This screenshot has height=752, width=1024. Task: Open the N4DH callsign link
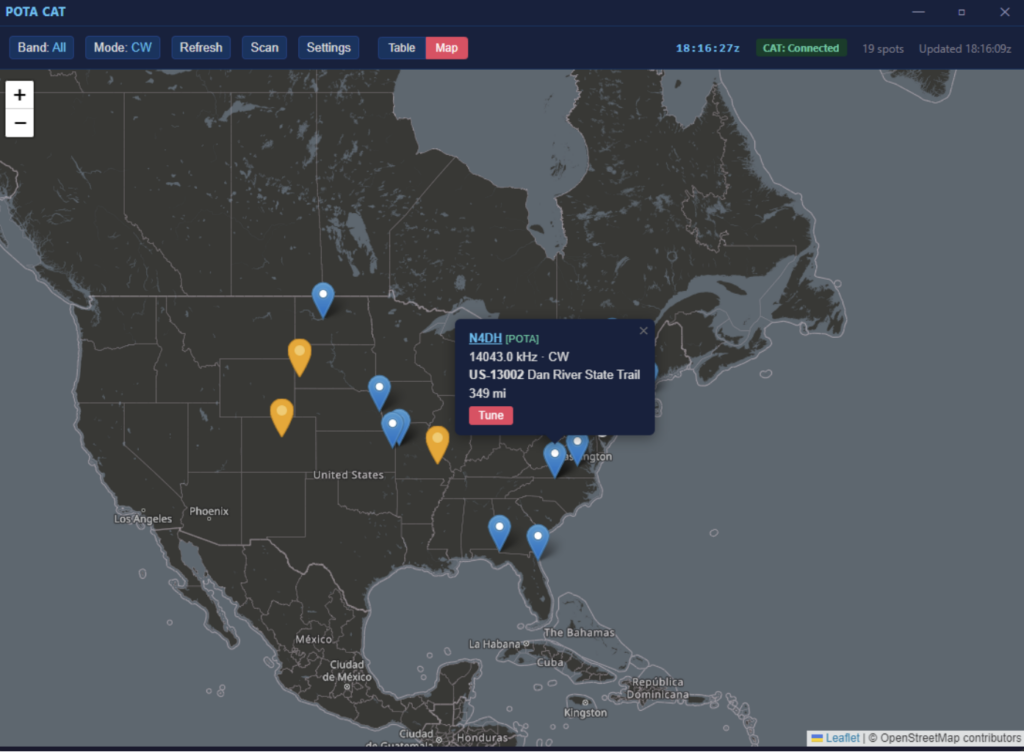(x=485, y=339)
